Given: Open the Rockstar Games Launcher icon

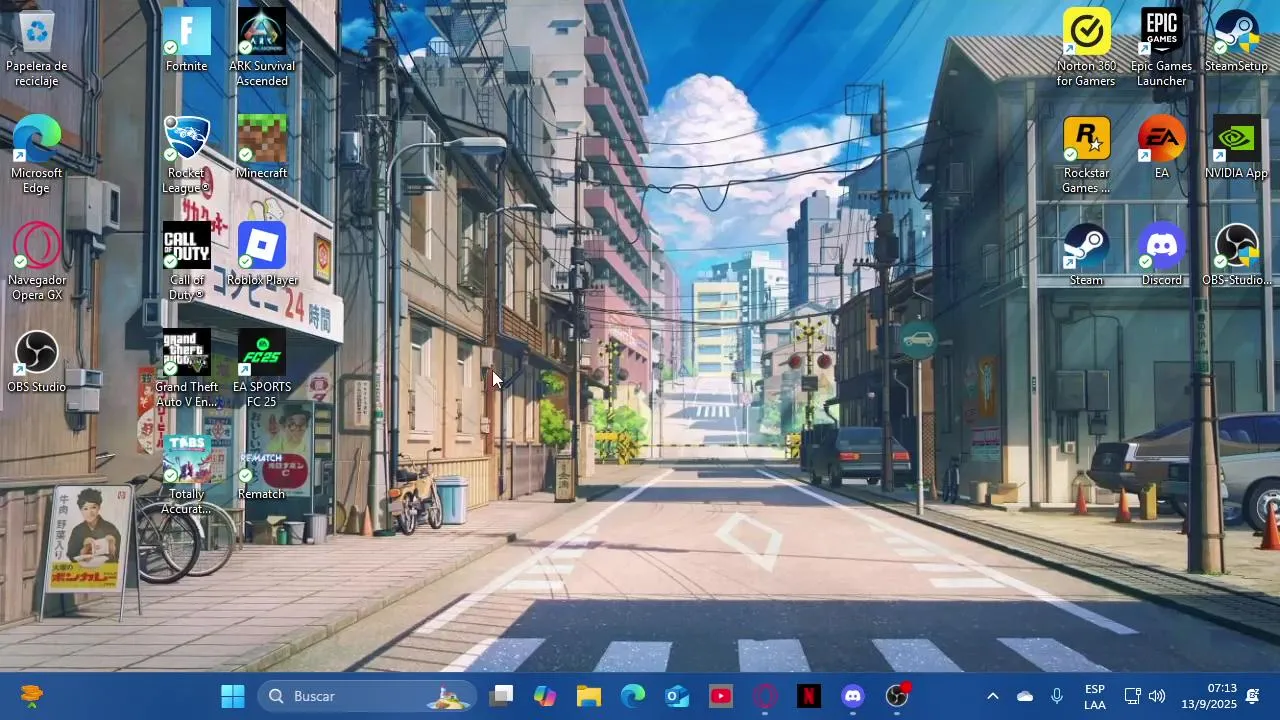Looking at the screenshot, I should [1087, 154].
